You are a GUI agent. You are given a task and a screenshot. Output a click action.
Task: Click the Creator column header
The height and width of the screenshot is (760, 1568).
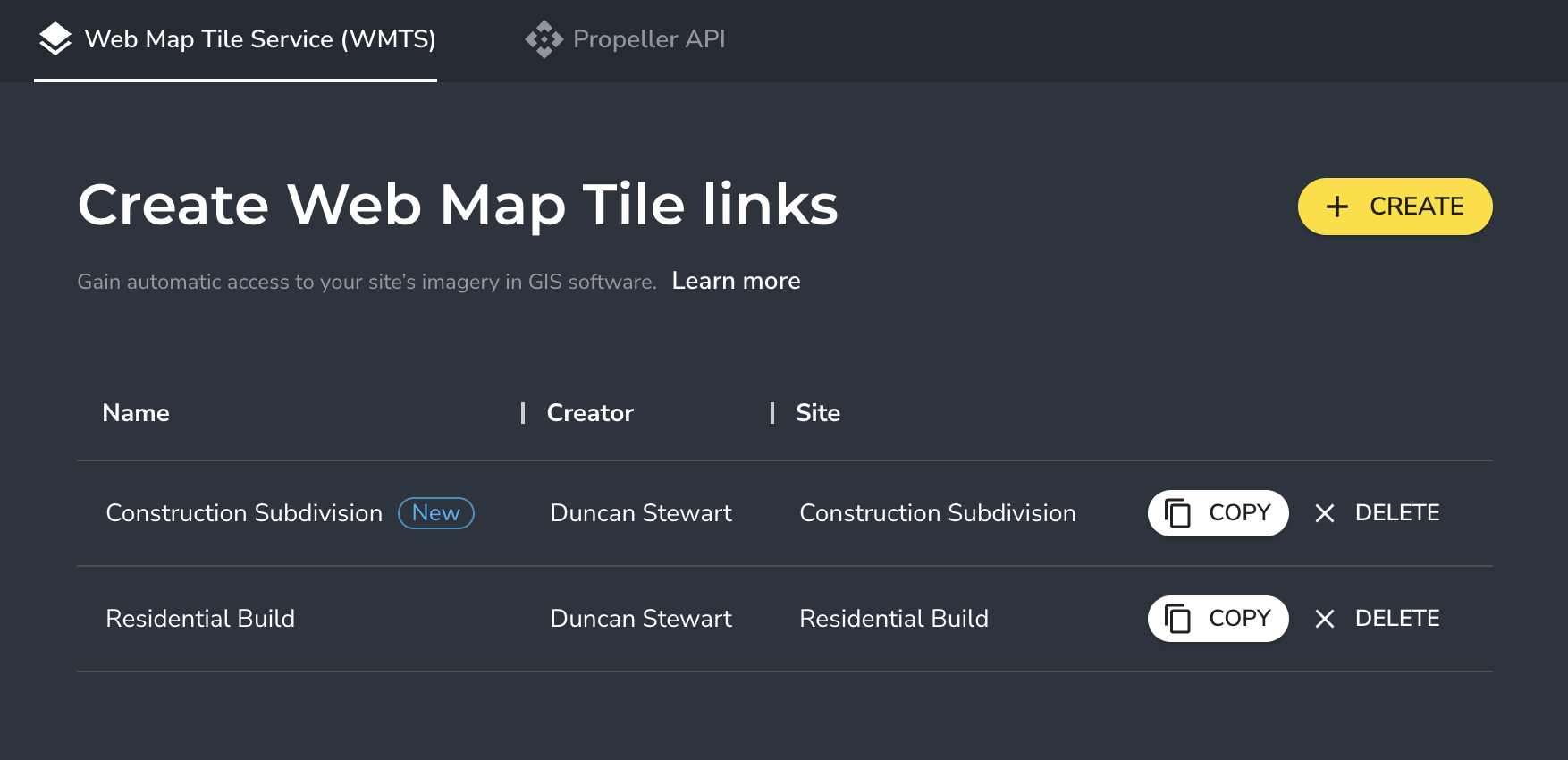[x=590, y=413]
